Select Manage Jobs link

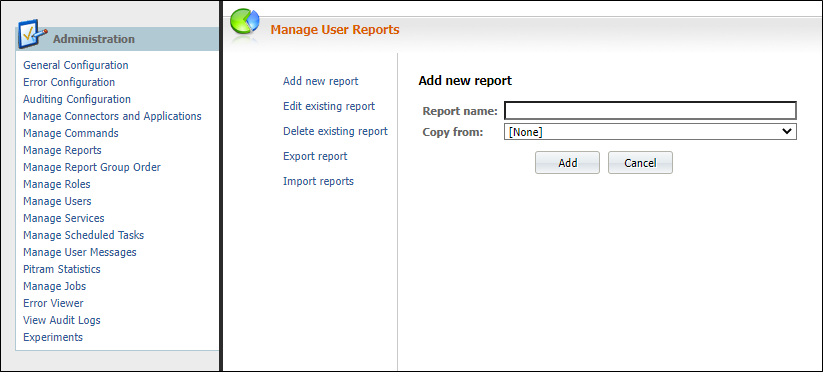tap(55, 286)
